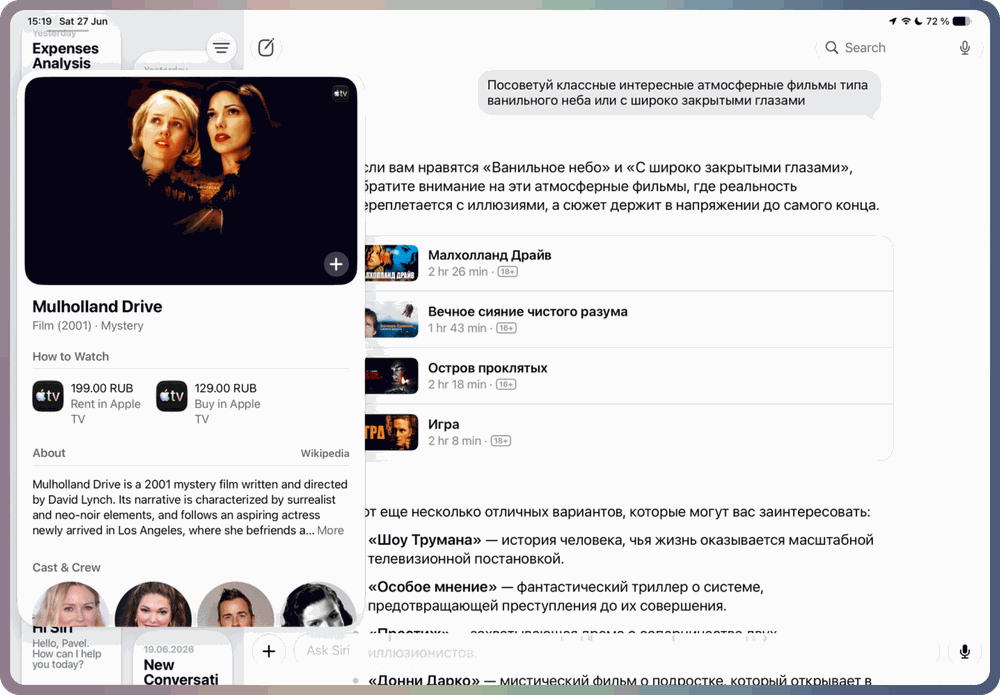Open the Игра movie row

tap(628, 432)
